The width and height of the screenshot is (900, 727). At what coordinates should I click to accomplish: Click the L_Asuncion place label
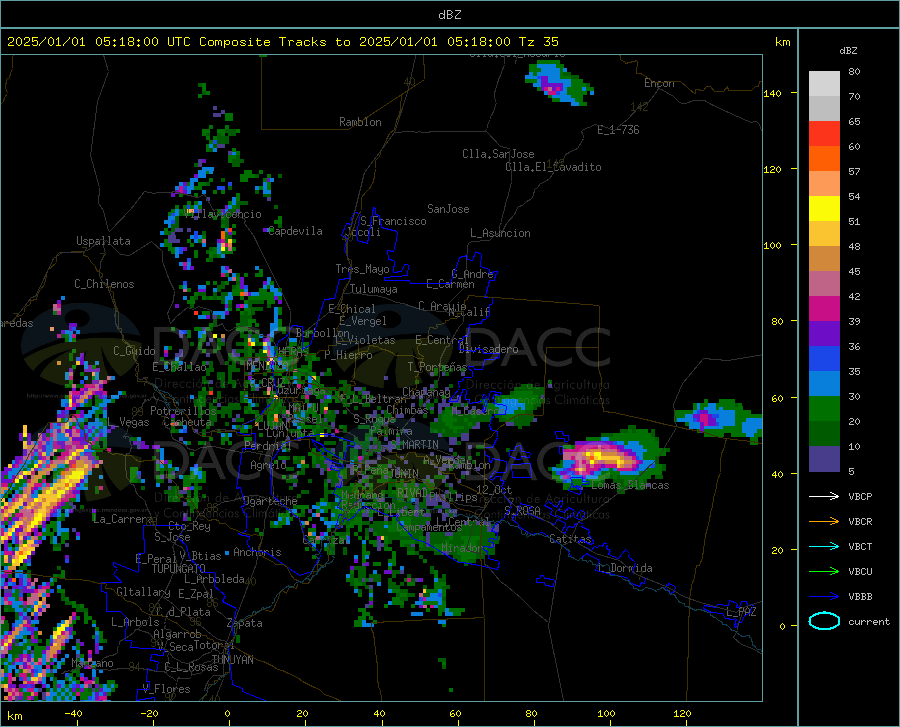(x=500, y=233)
